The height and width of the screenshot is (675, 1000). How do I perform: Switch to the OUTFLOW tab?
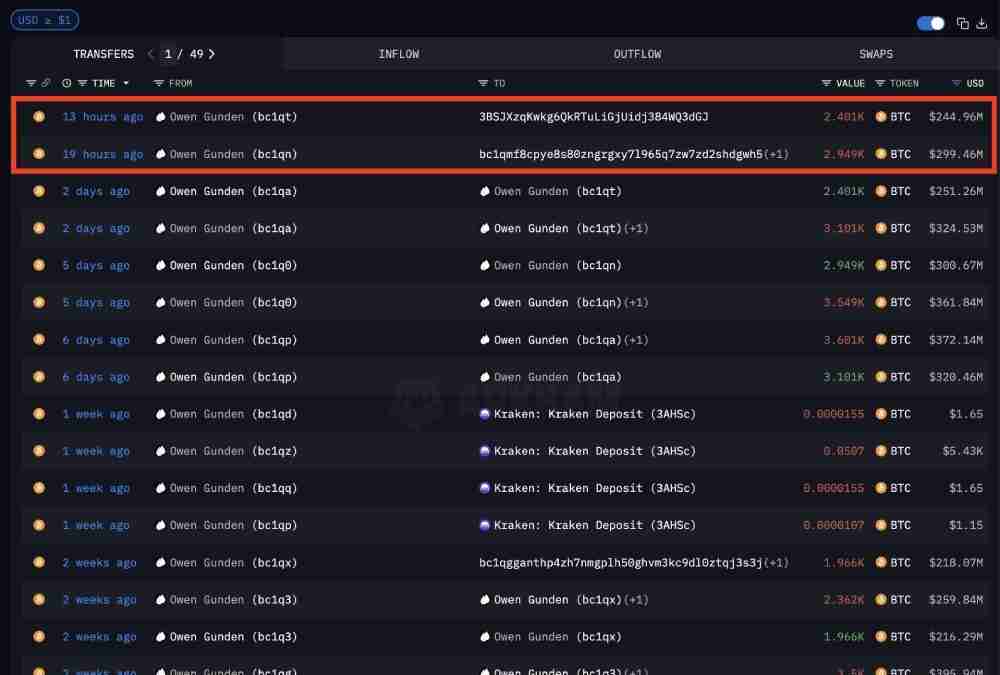point(637,54)
